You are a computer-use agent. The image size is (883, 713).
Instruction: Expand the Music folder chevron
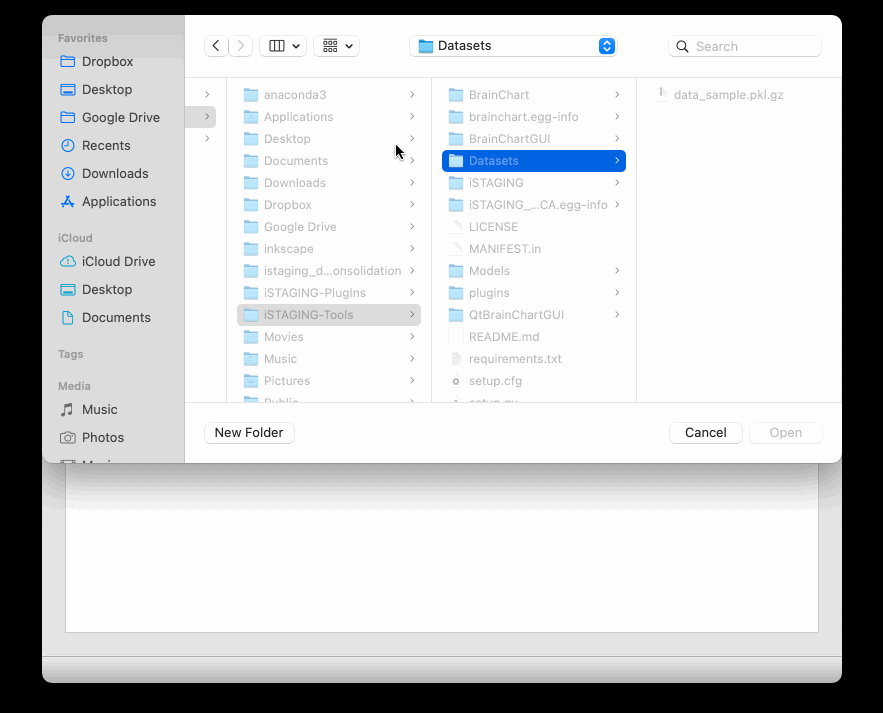pos(412,359)
